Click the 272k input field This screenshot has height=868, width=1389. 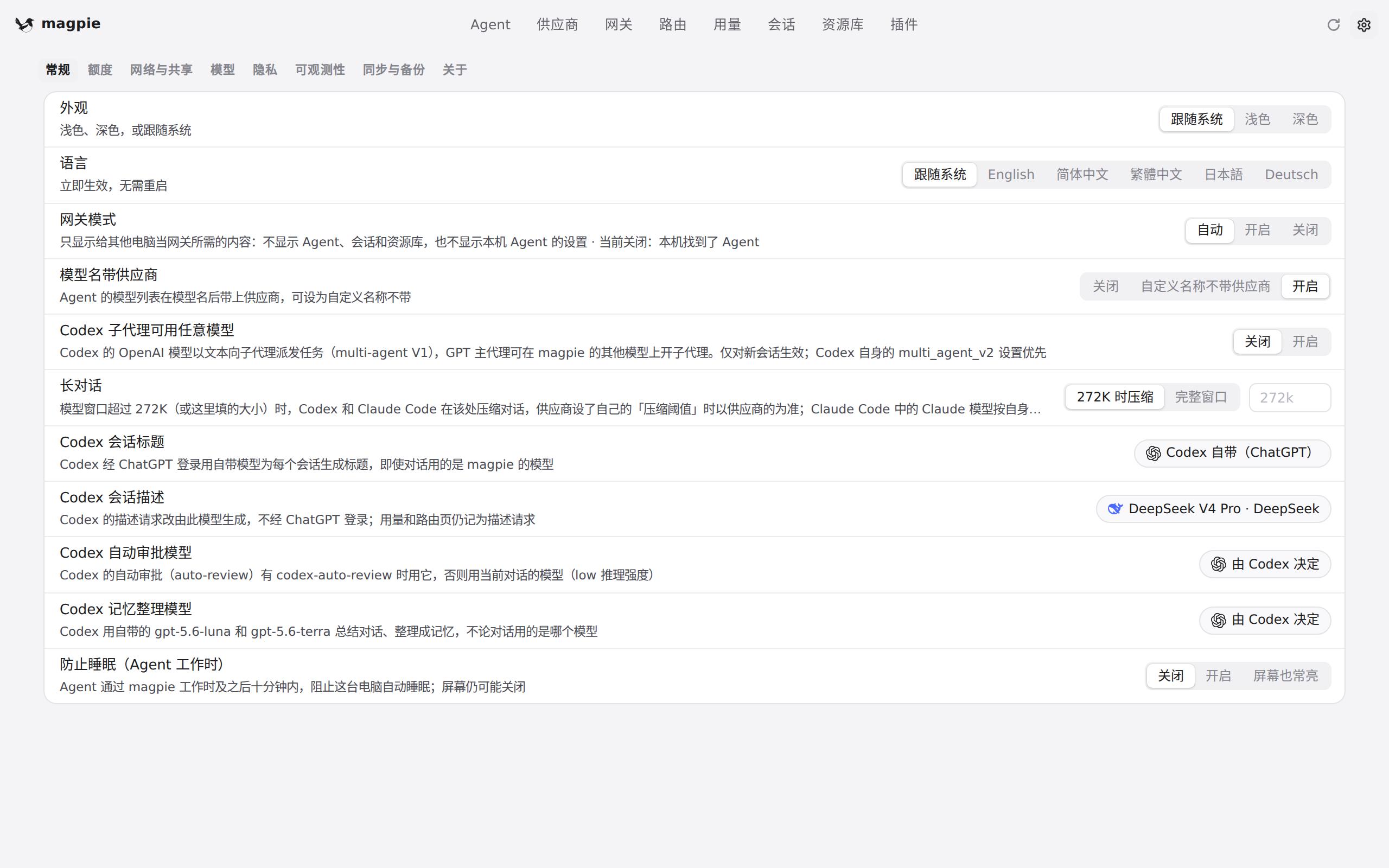click(x=1290, y=397)
